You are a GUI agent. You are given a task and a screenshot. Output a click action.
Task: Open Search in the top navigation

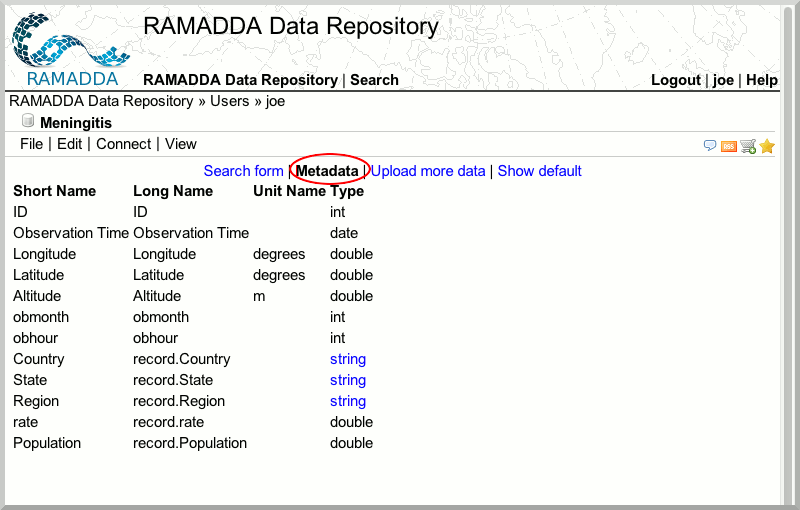[374, 80]
